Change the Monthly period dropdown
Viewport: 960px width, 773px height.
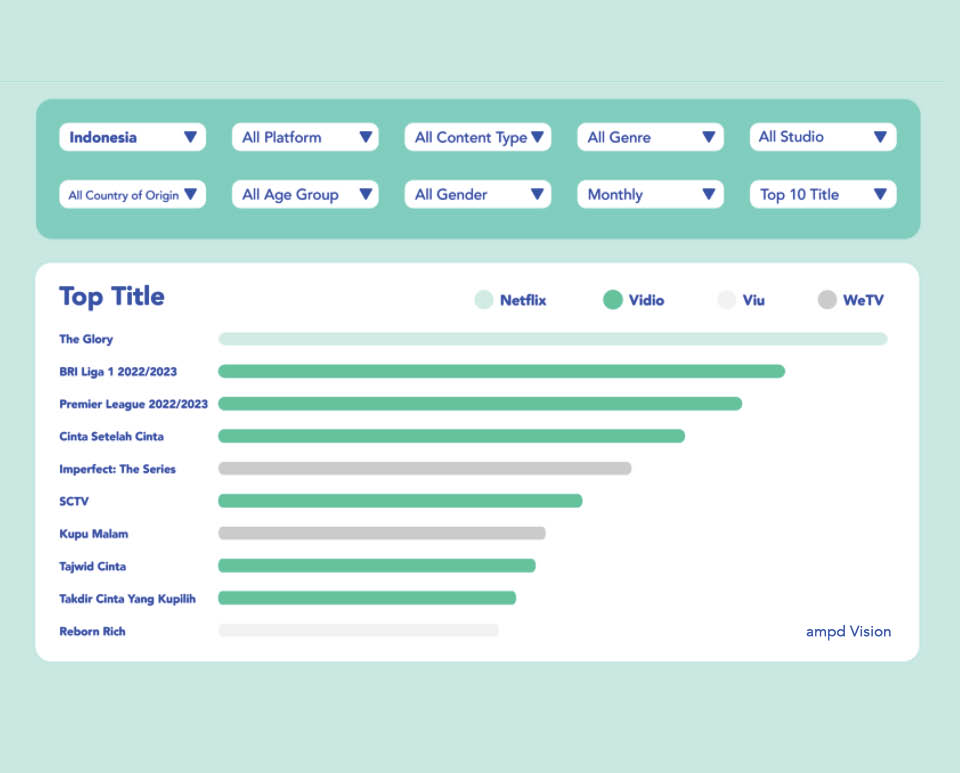tap(650, 195)
